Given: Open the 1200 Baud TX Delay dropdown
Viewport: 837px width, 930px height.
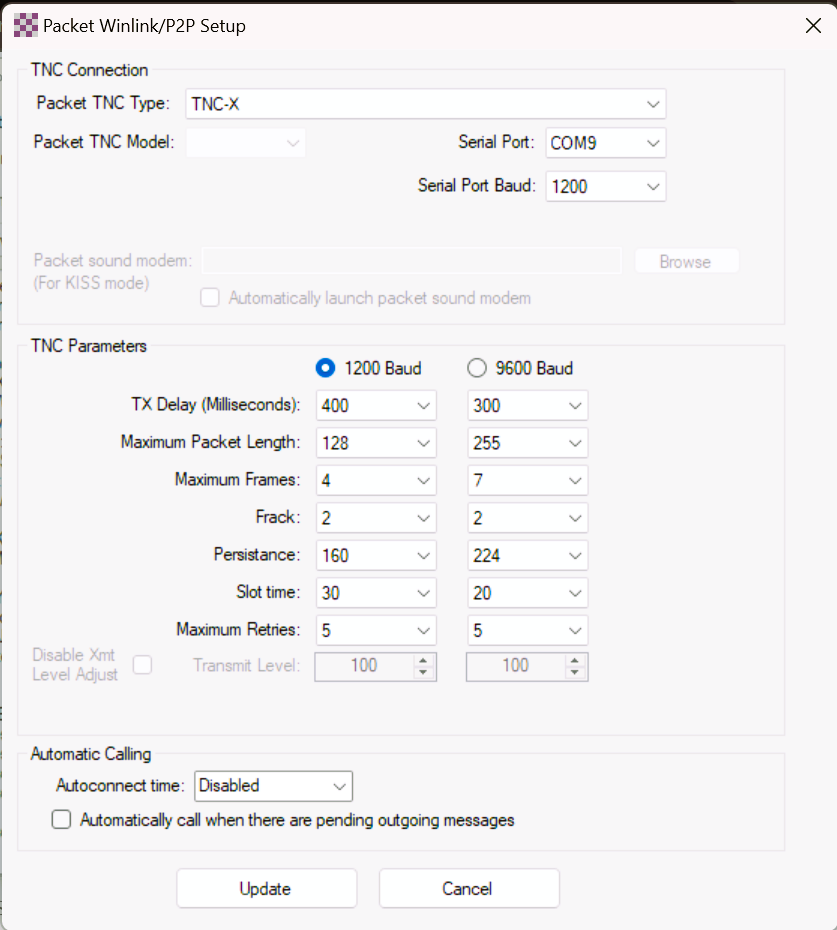Looking at the screenshot, I should pyautogui.click(x=423, y=405).
